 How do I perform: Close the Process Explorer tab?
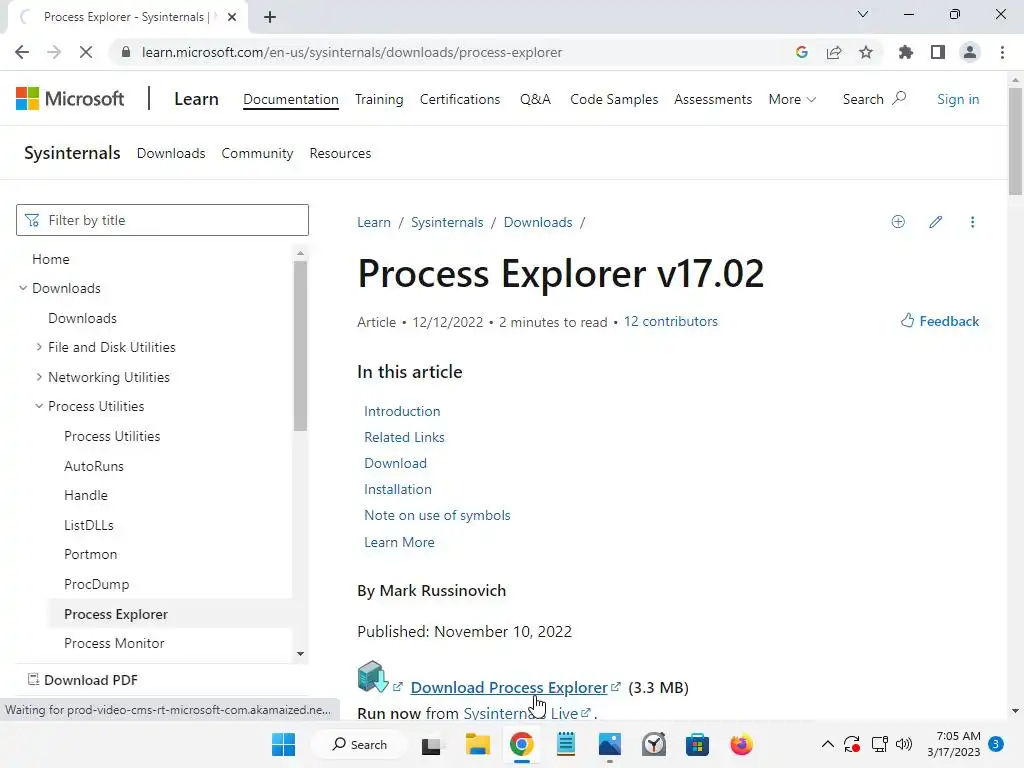[232, 17]
